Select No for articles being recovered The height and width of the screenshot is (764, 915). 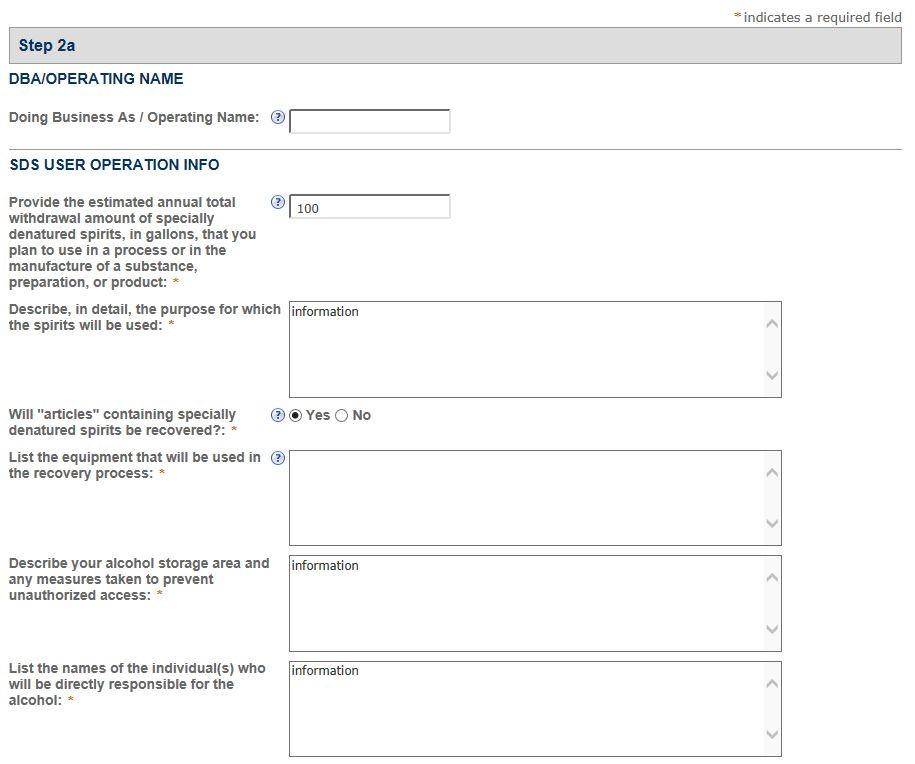[342, 416]
